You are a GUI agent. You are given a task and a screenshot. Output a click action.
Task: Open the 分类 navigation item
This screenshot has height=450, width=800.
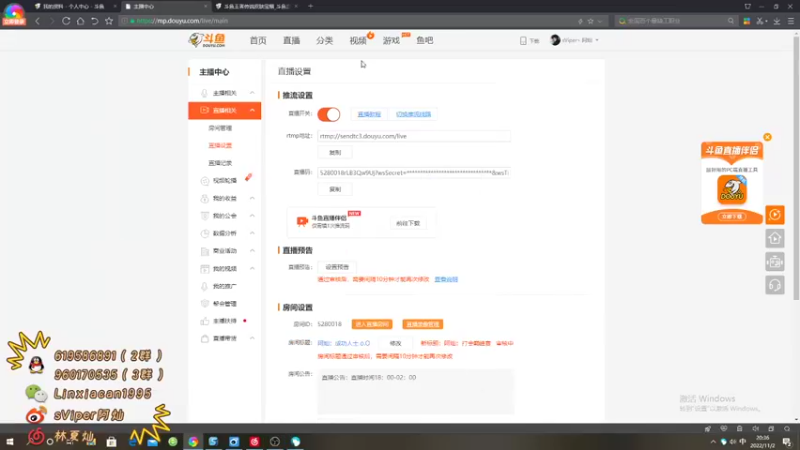[x=324, y=40]
